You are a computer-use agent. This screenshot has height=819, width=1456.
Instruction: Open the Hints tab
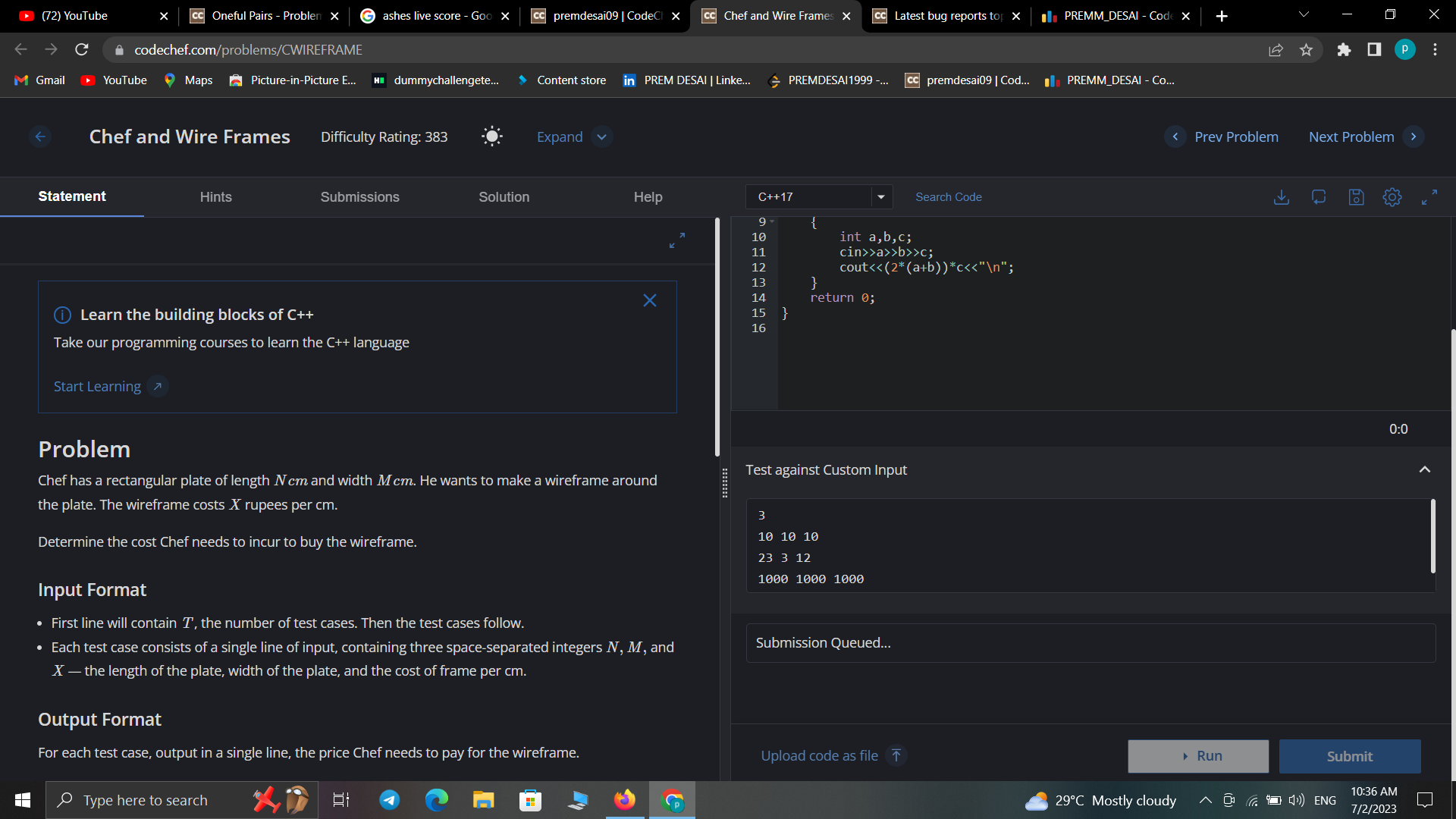215,197
